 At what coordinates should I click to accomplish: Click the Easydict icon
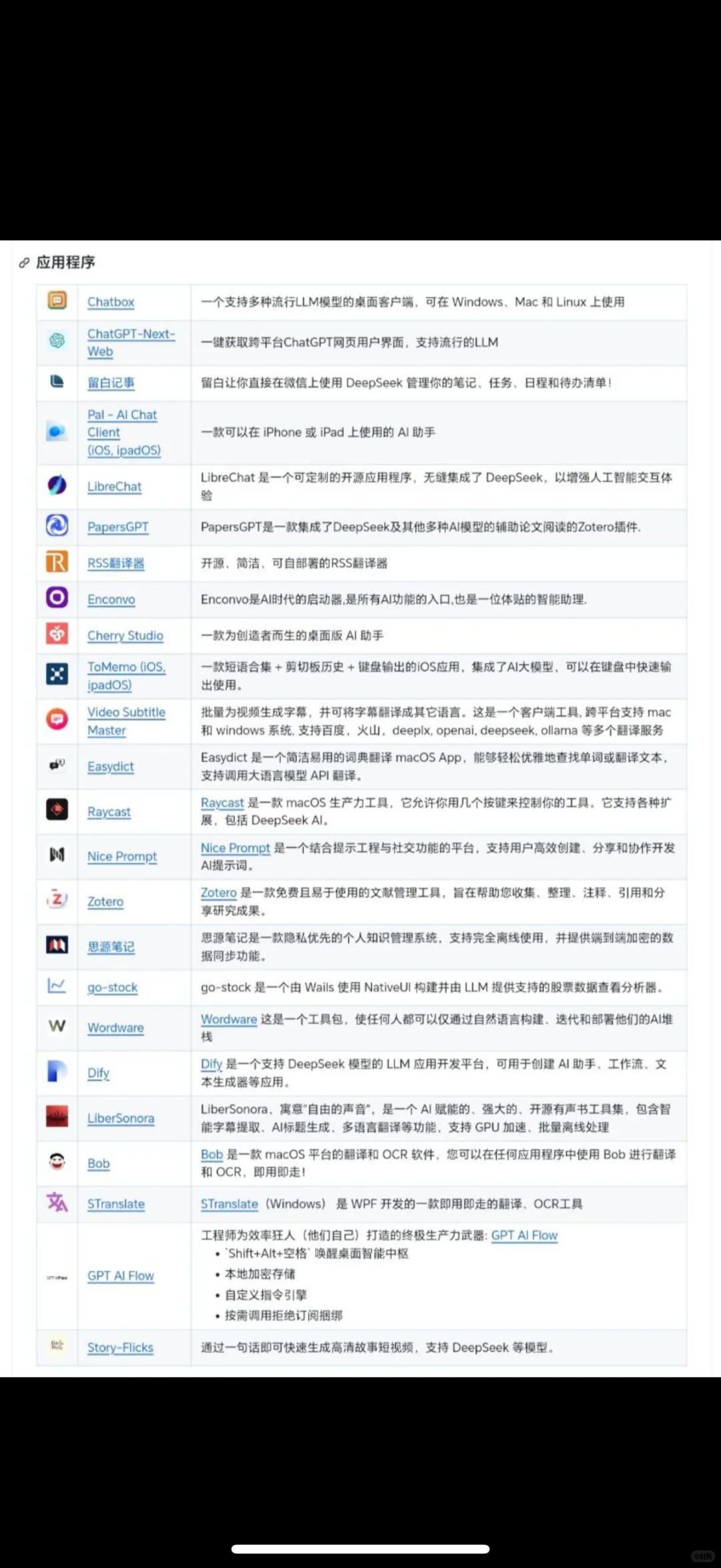[x=57, y=764]
